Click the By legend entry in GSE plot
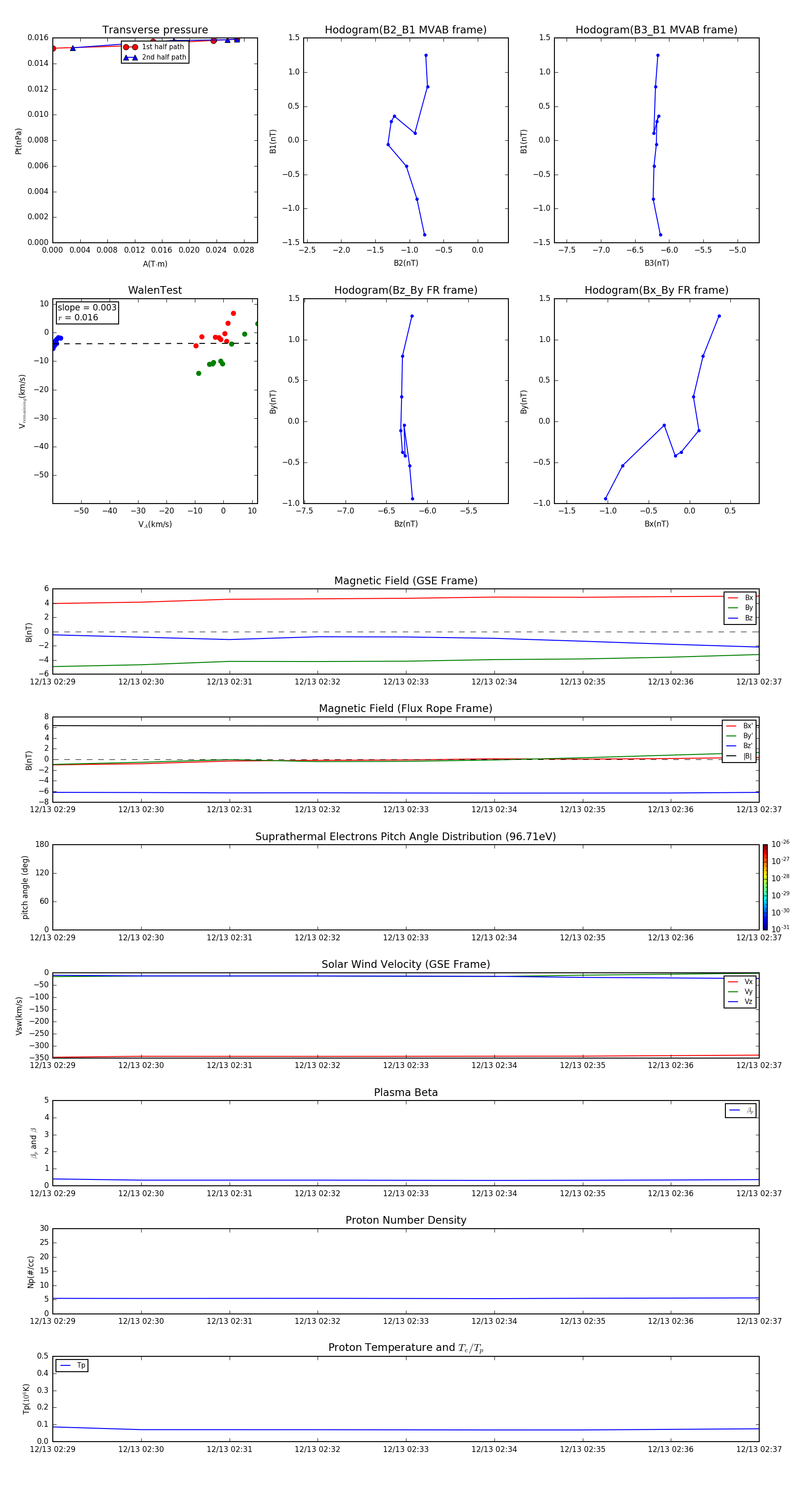Screen dimensions: 812x1489 tap(740, 607)
